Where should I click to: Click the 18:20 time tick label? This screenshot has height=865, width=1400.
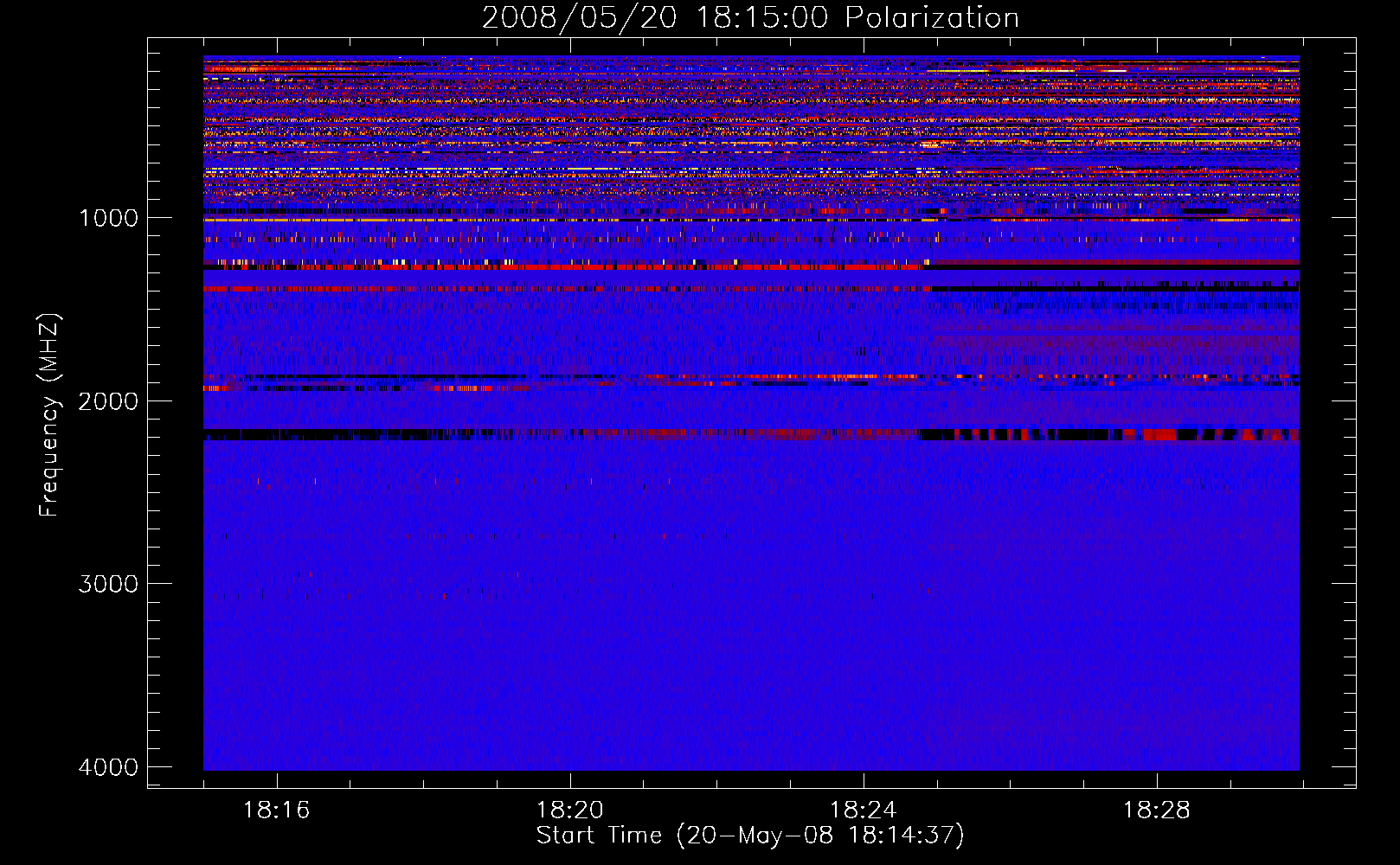pos(570,811)
